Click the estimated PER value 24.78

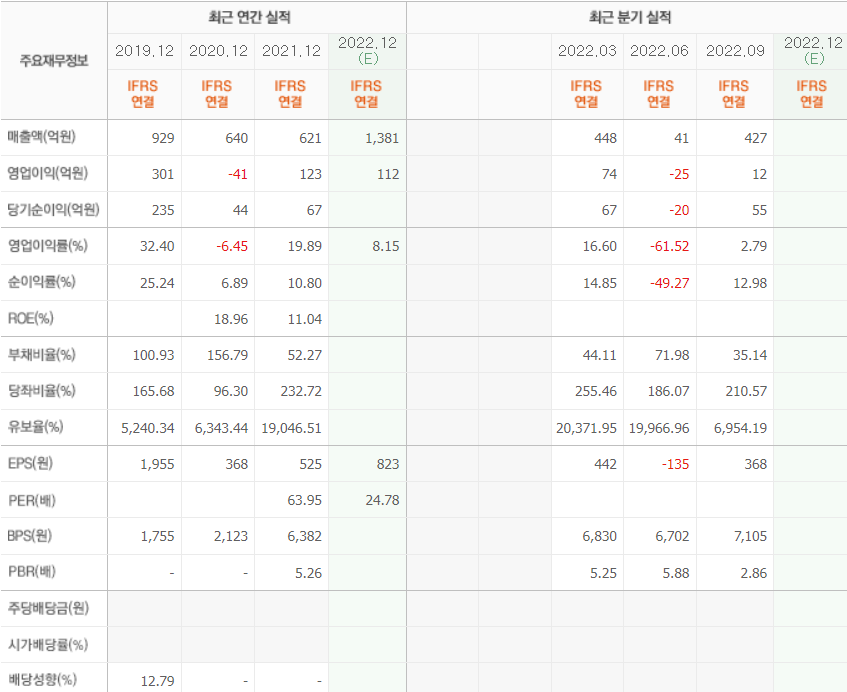(x=382, y=500)
